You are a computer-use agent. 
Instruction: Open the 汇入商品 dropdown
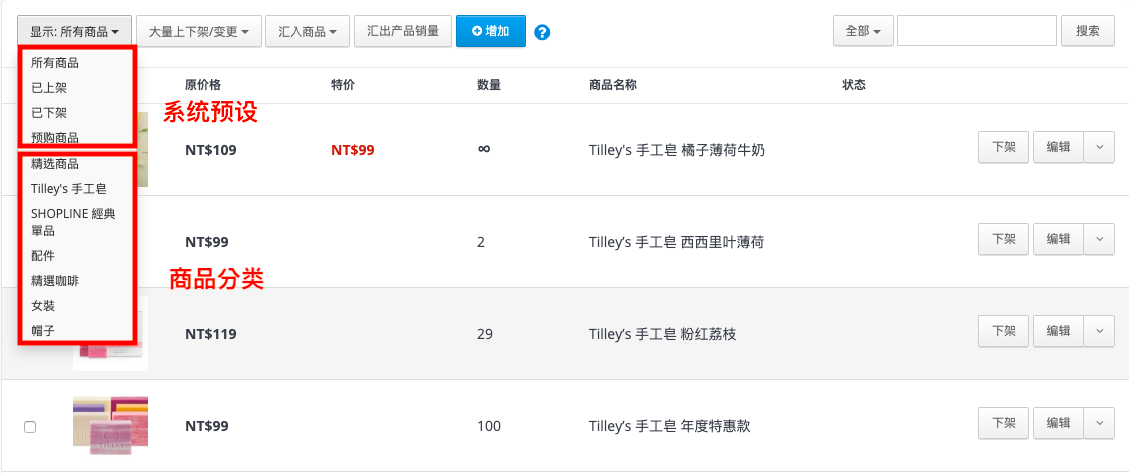pos(307,32)
